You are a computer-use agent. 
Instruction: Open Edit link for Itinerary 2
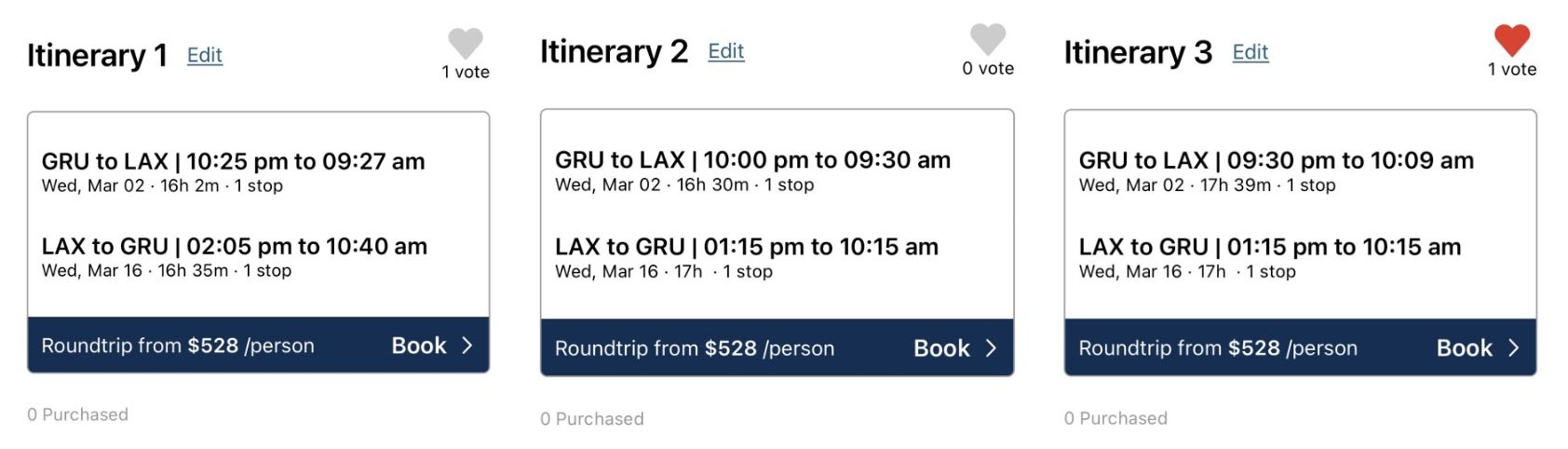click(726, 51)
